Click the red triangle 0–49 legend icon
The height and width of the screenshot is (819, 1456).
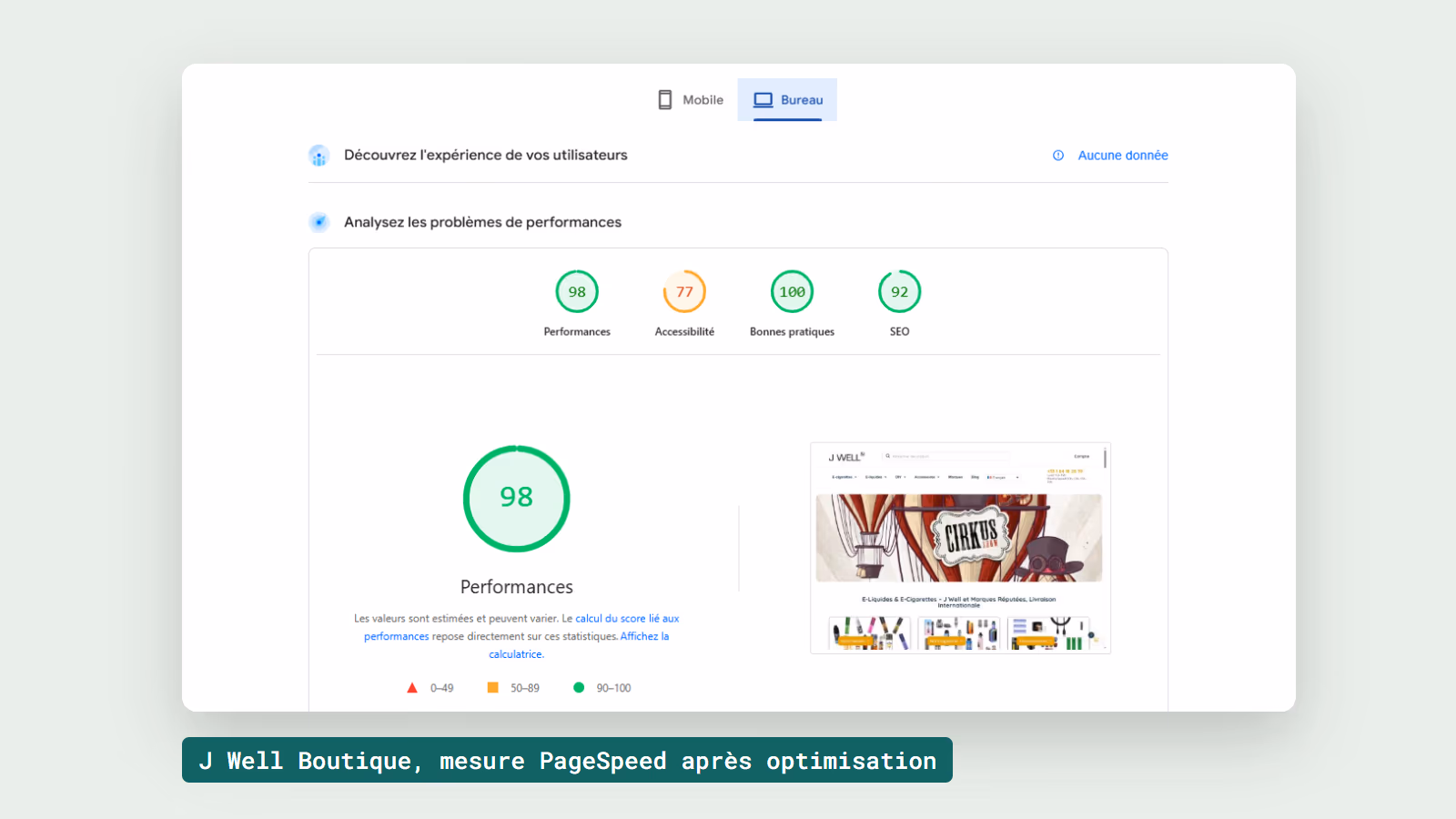pyautogui.click(x=412, y=688)
